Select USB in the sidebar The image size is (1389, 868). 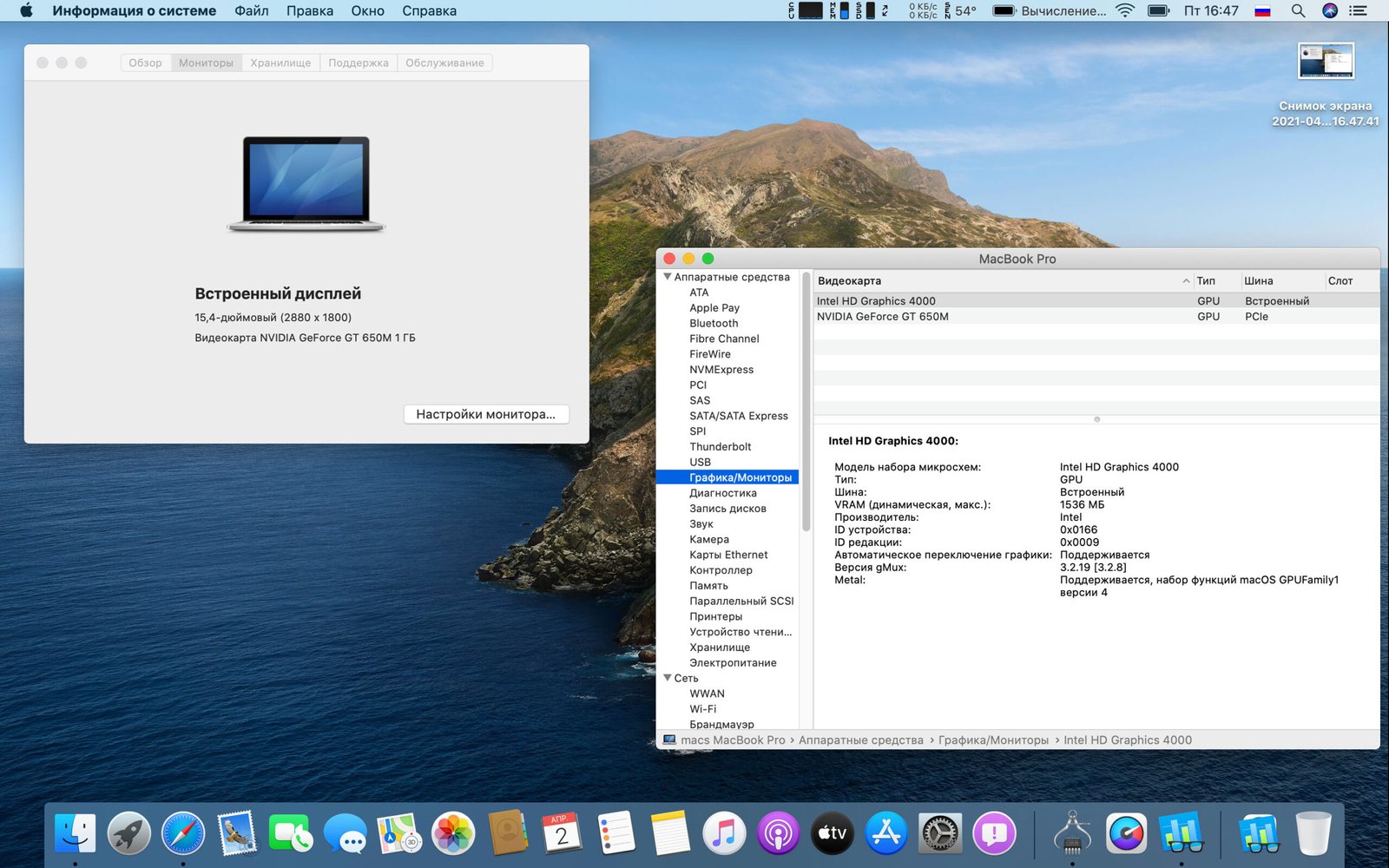[x=700, y=463]
